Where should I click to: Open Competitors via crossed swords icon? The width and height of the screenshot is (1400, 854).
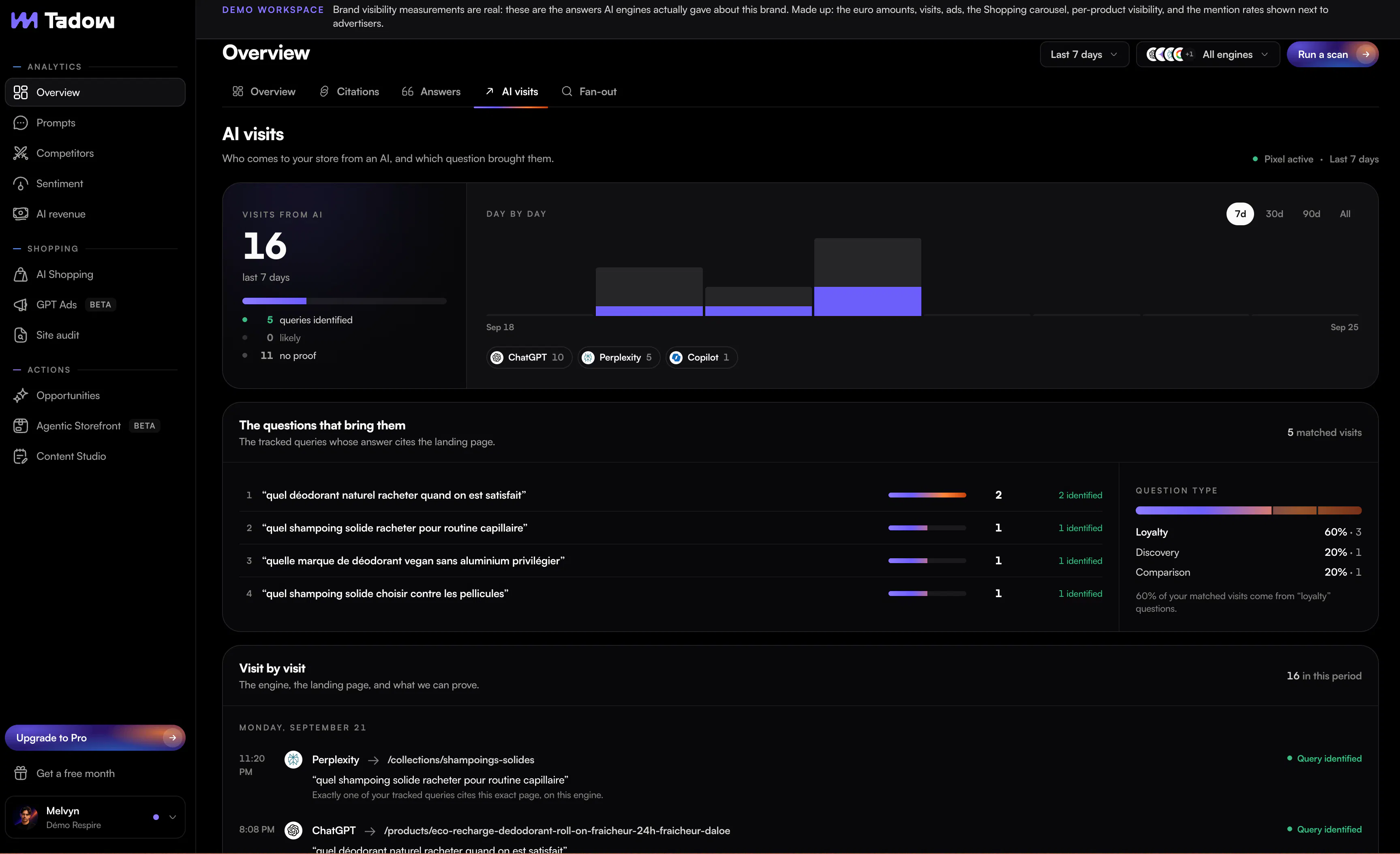point(20,153)
